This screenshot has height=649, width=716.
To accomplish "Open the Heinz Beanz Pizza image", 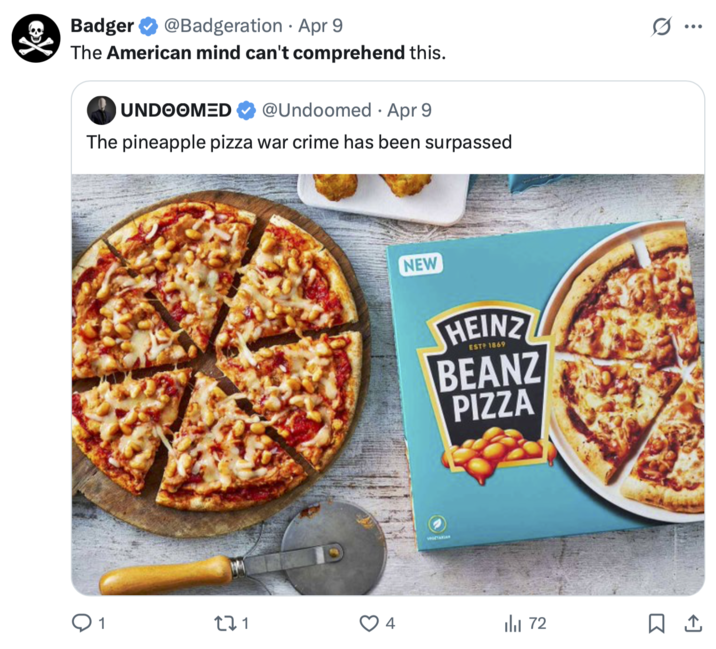I will tap(388, 384).
